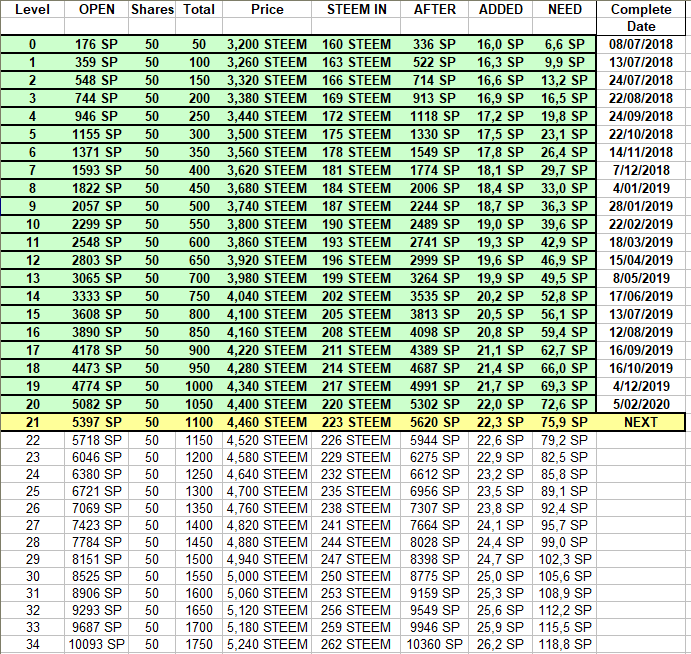The width and height of the screenshot is (691, 654).
Task: Select the NEED cell 99,0 SP
Action: tap(565, 542)
